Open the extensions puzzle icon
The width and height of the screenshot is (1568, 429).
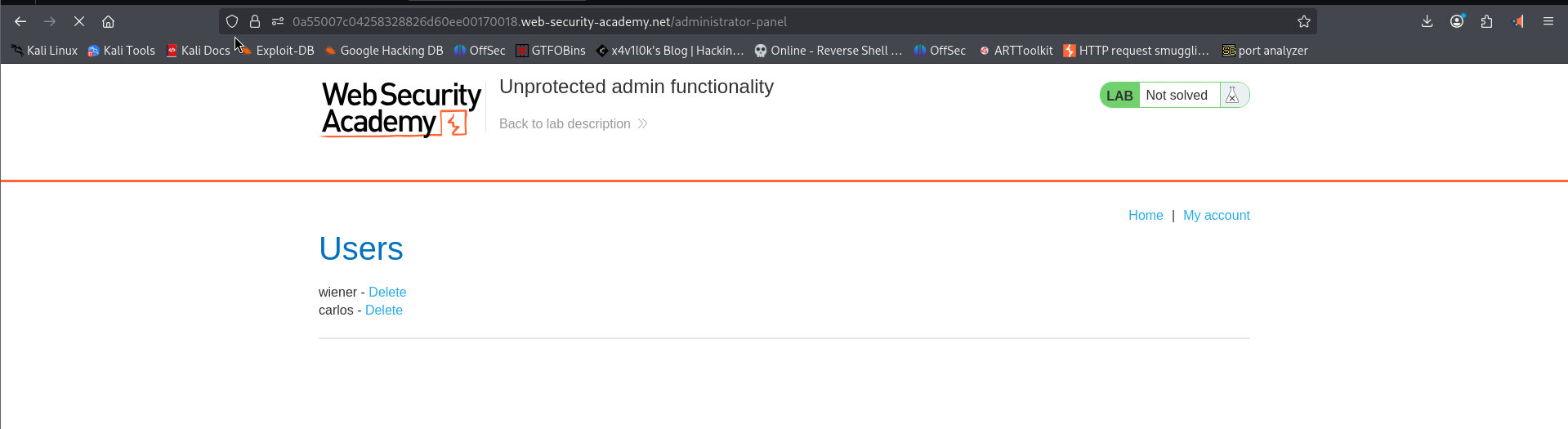1486,21
